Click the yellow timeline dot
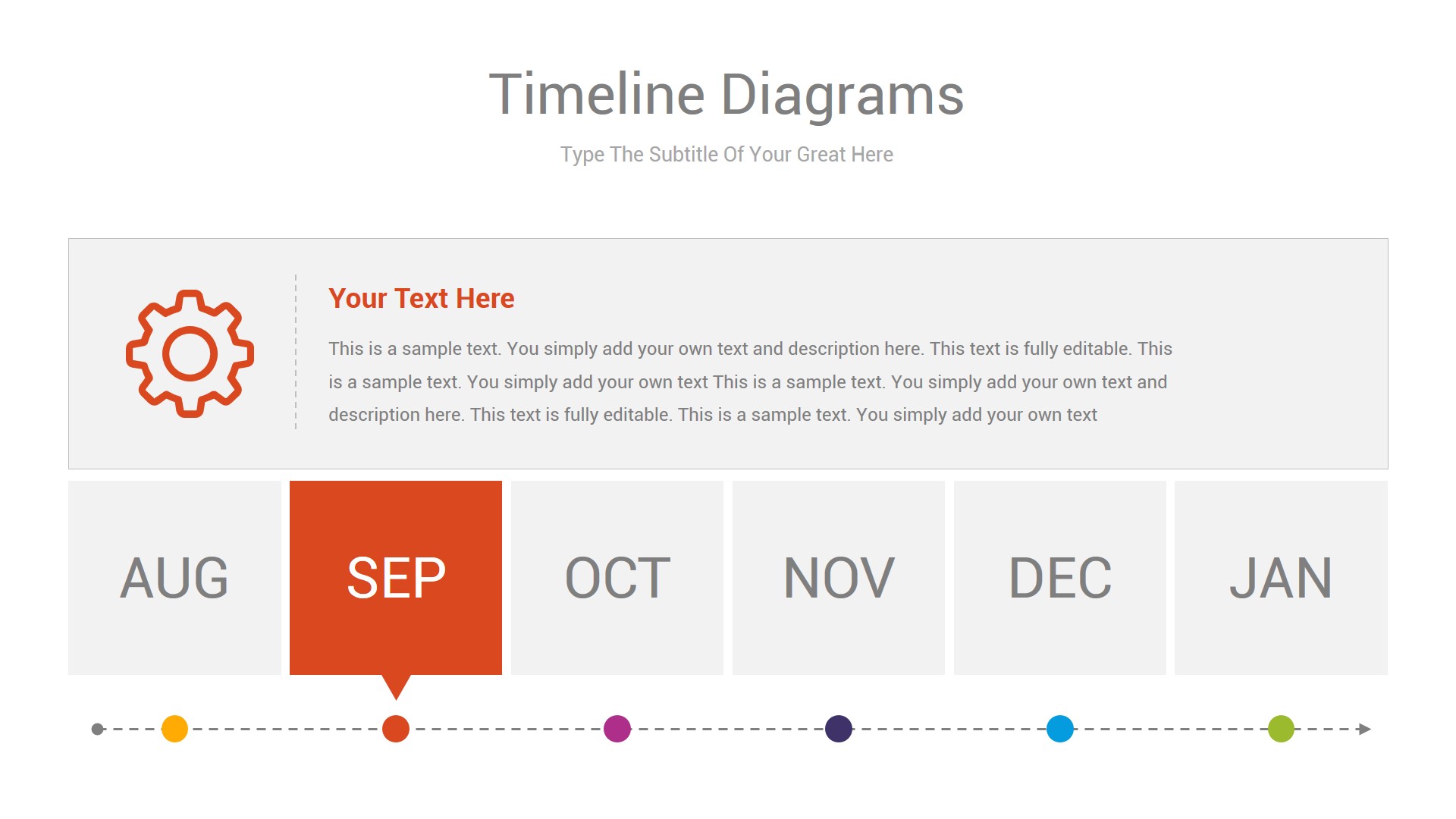 click(x=174, y=729)
